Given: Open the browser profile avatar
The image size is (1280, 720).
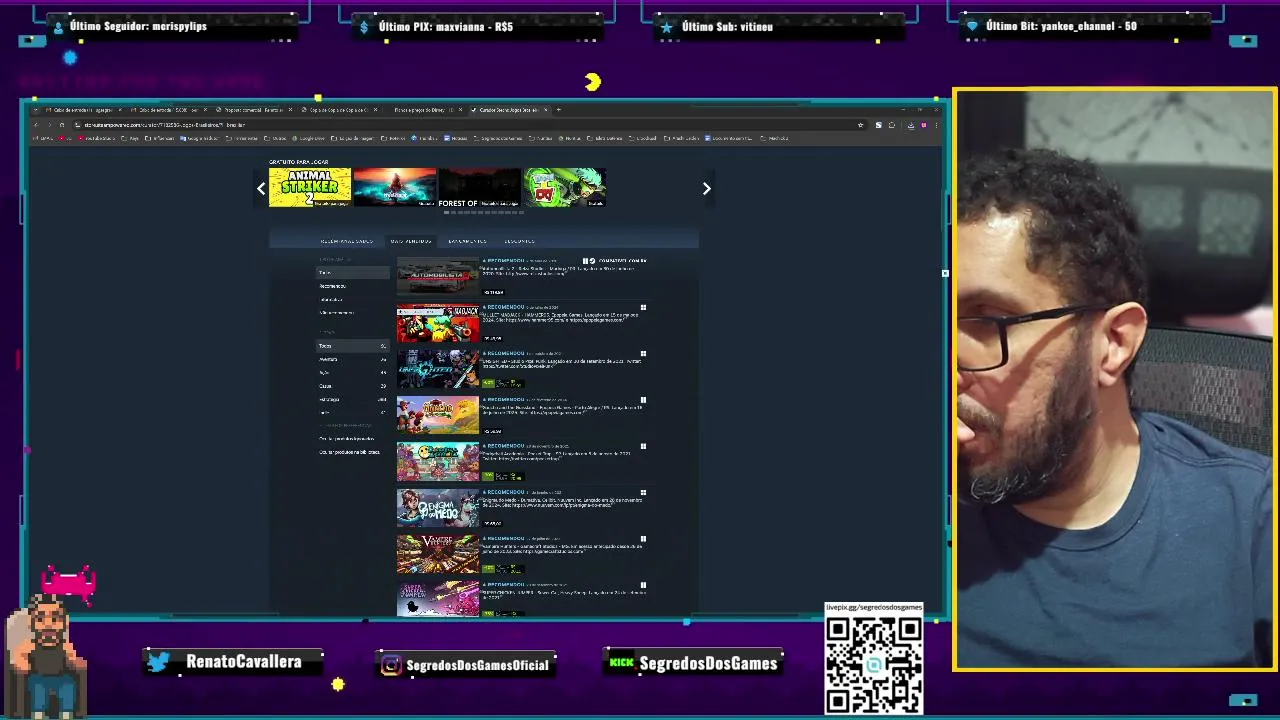Looking at the screenshot, I should (x=923, y=125).
